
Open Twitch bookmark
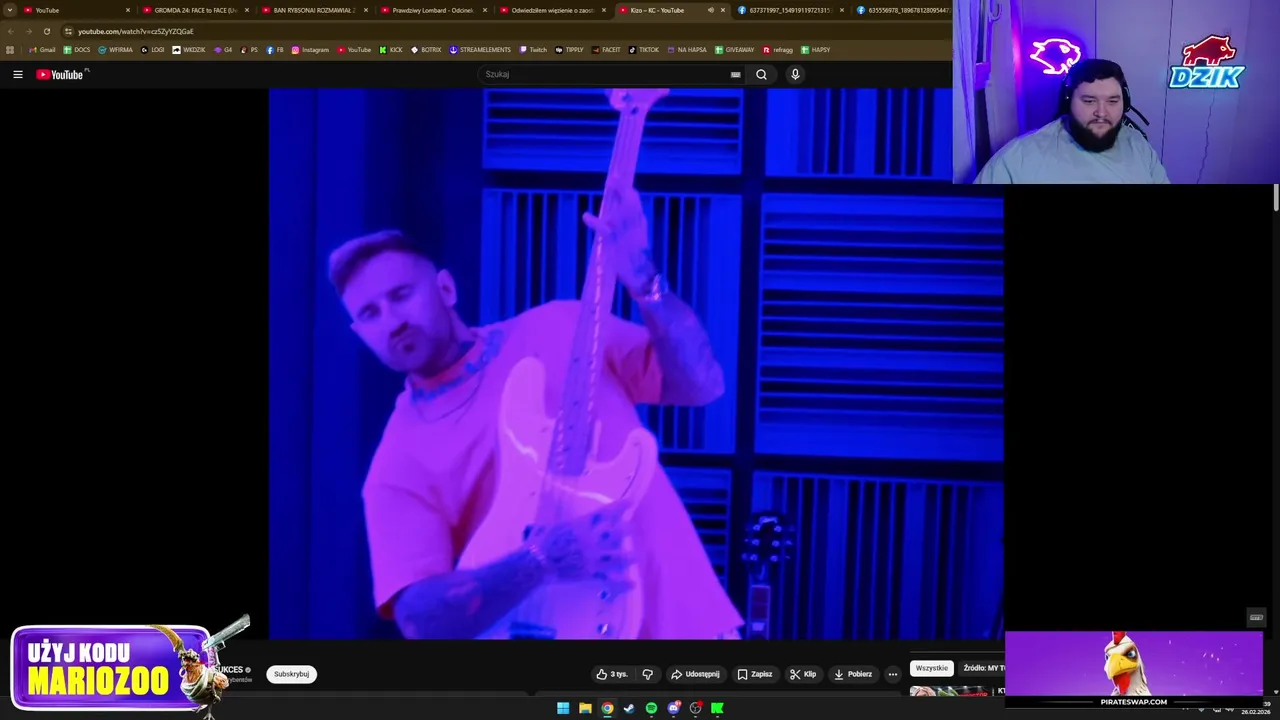tap(533, 50)
